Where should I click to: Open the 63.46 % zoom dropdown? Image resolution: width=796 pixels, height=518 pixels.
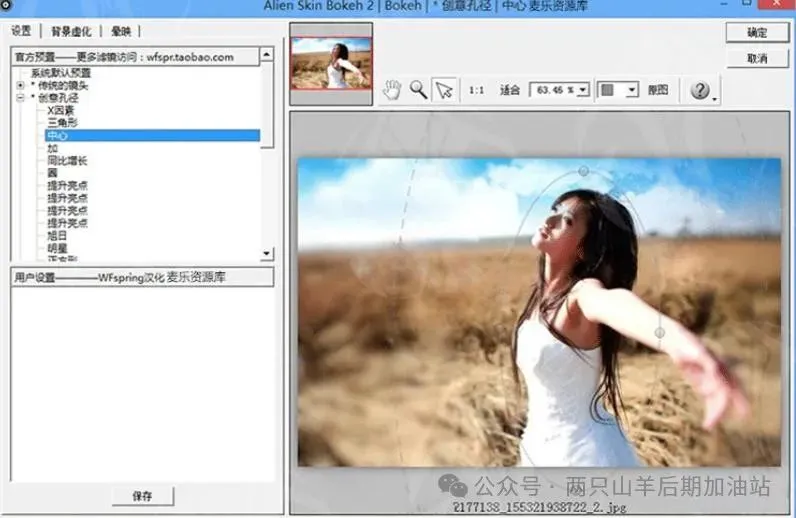click(x=583, y=90)
